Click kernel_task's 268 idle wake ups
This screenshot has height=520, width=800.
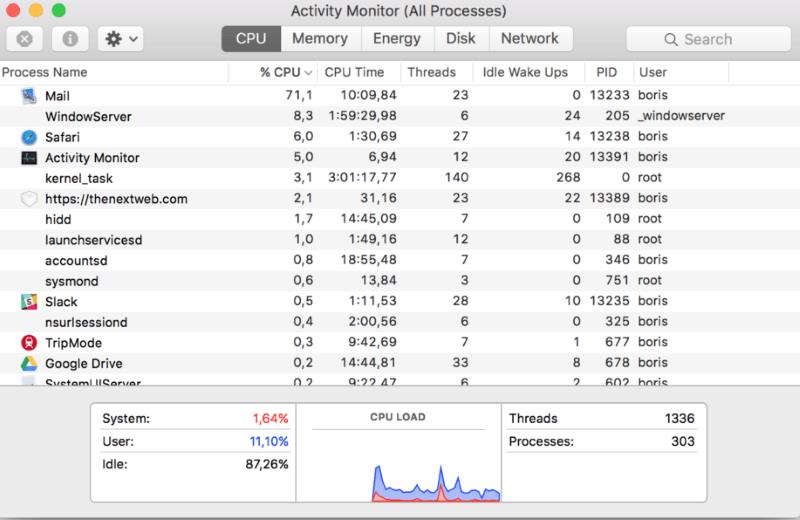tap(568, 177)
